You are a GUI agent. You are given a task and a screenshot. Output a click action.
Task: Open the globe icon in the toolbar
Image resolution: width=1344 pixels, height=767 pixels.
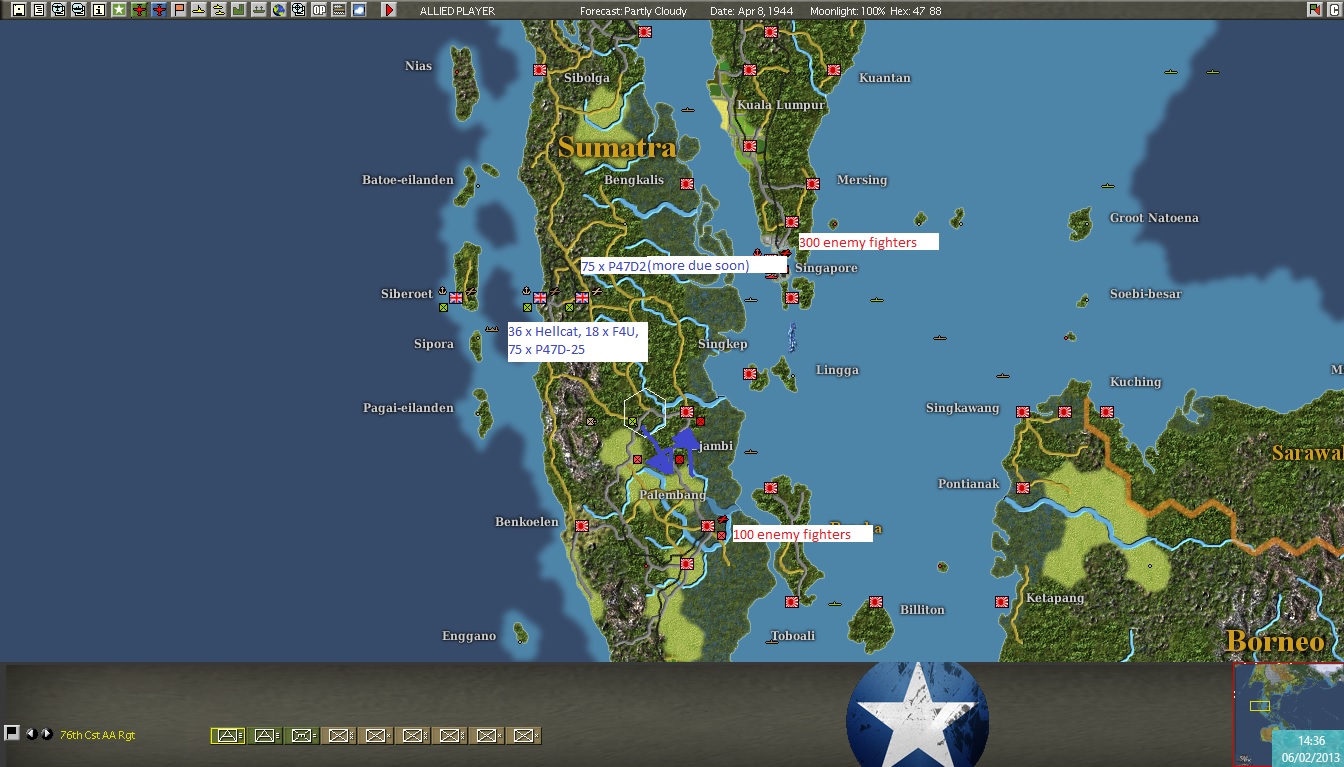(x=279, y=10)
